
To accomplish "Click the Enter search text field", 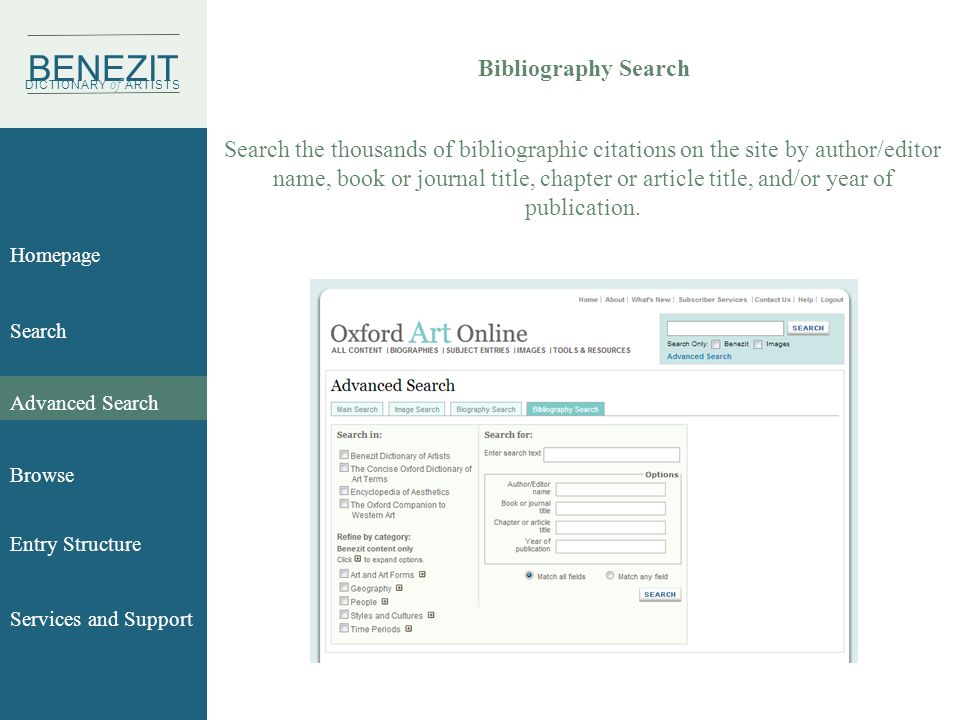I will [x=612, y=454].
